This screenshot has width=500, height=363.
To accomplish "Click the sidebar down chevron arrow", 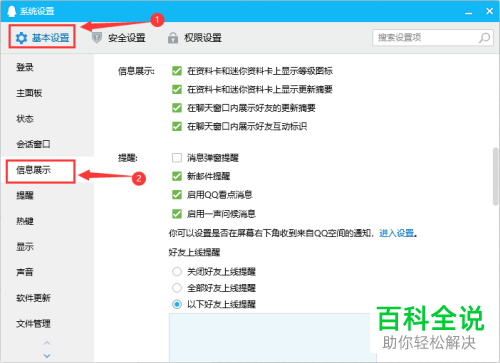I will [47, 356].
